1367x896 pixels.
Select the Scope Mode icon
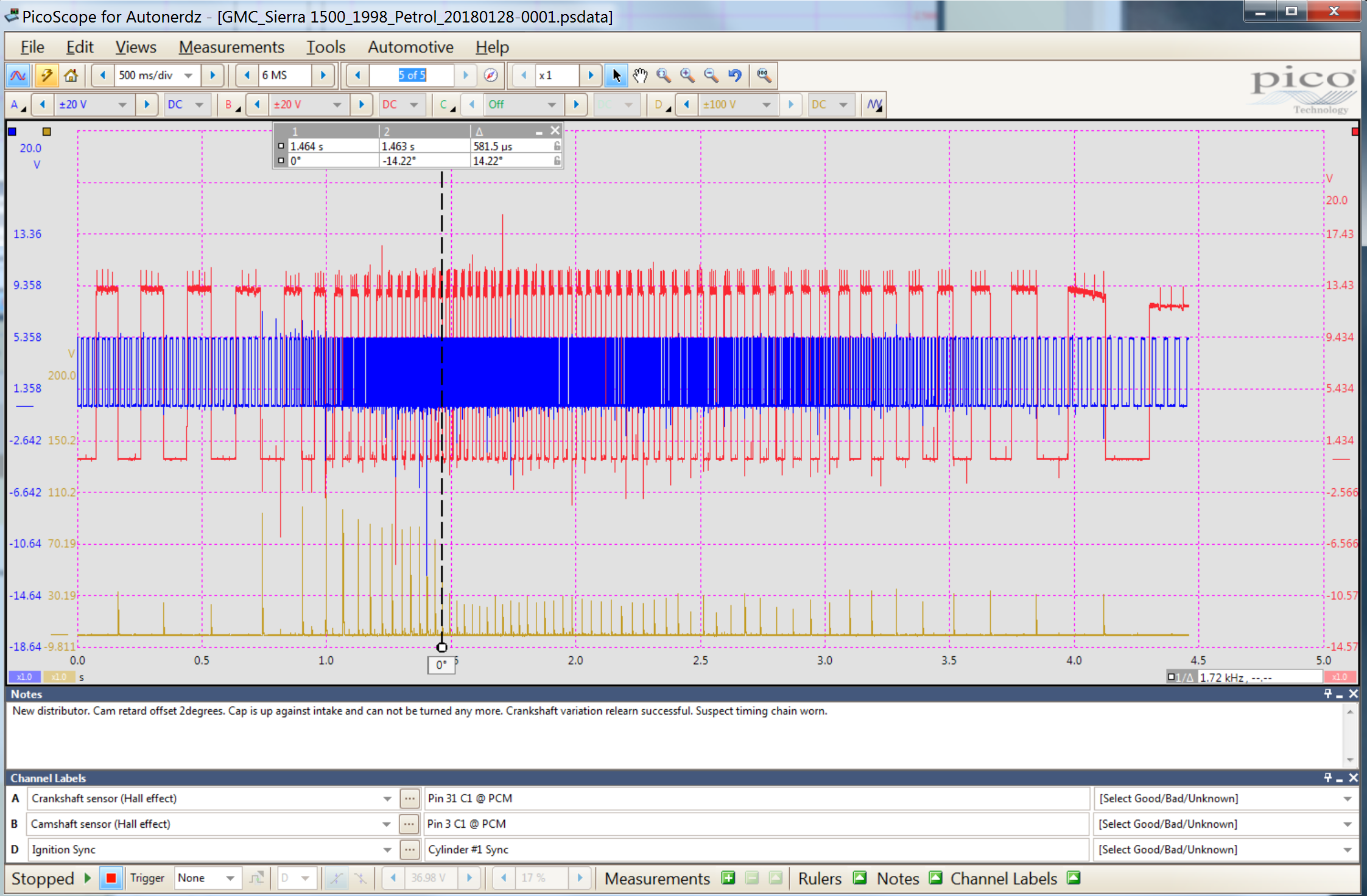[18, 75]
